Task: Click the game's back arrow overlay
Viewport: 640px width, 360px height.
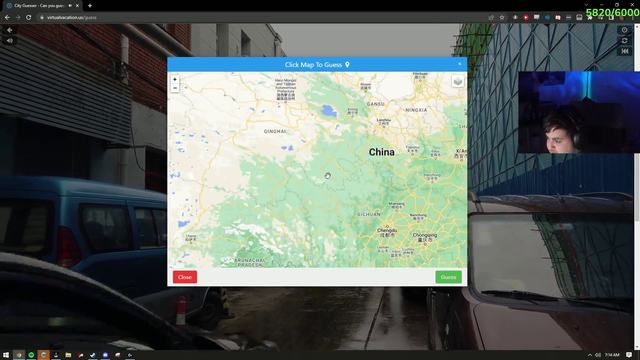Action: pos(10,30)
